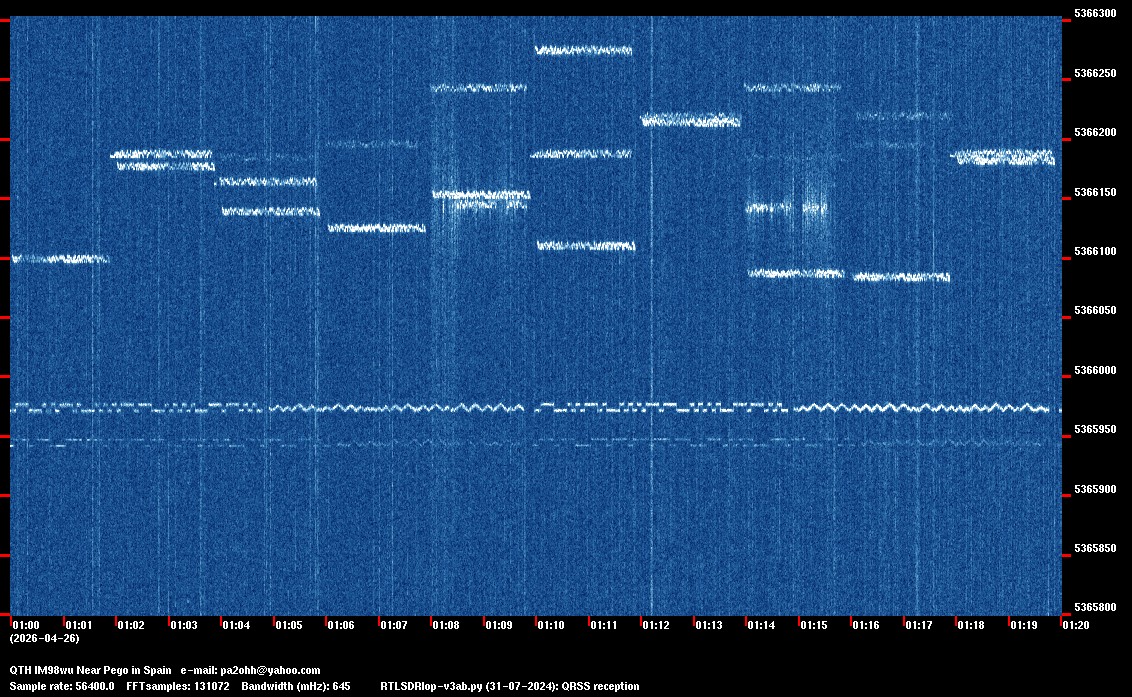Click the 01:15 time marker
The height and width of the screenshot is (697, 1132).
tap(814, 625)
